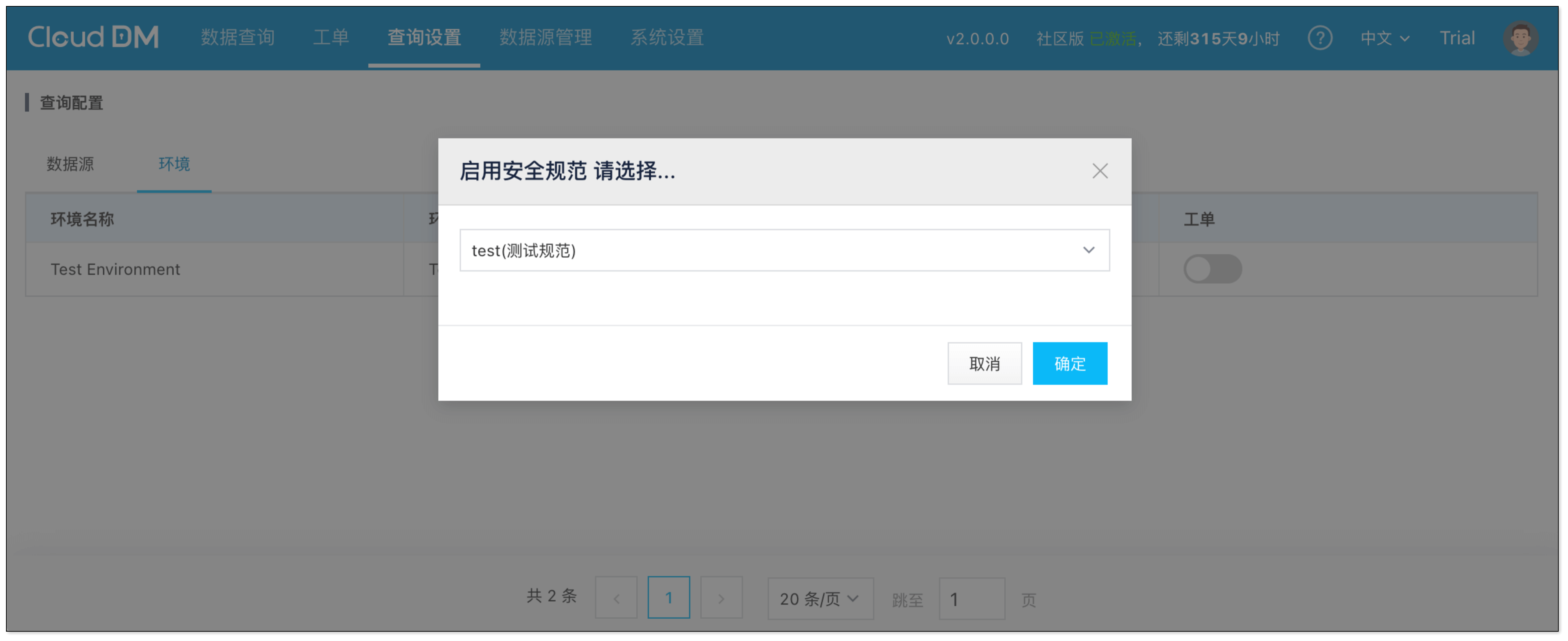Viewport: 1568px width, 641px height.
Task: Open the 中文 language dropdown
Action: [1384, 38]
